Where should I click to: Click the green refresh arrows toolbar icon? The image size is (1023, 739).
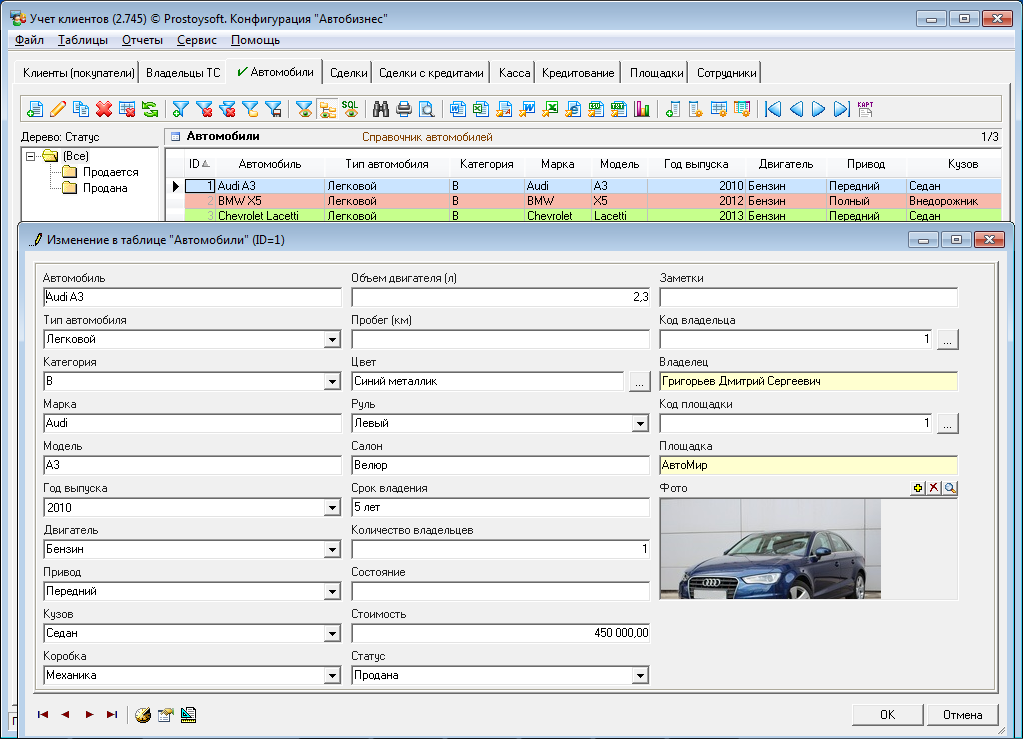point(149,109)
